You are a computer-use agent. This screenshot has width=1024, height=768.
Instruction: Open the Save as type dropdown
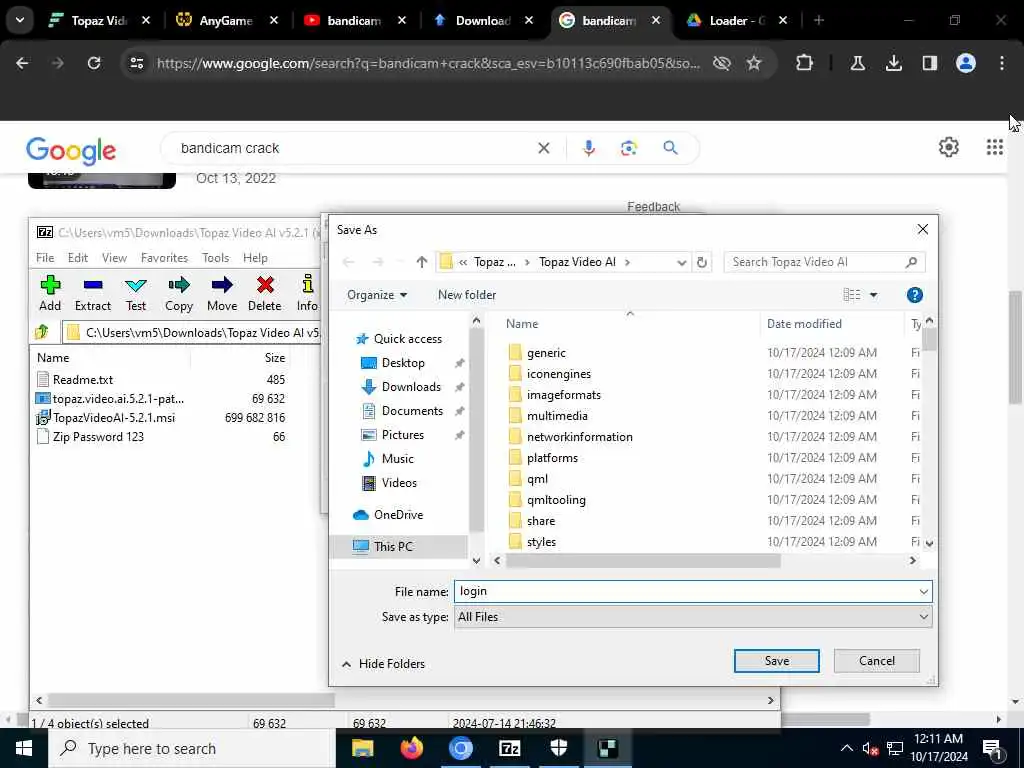click(x=923, y=617)
